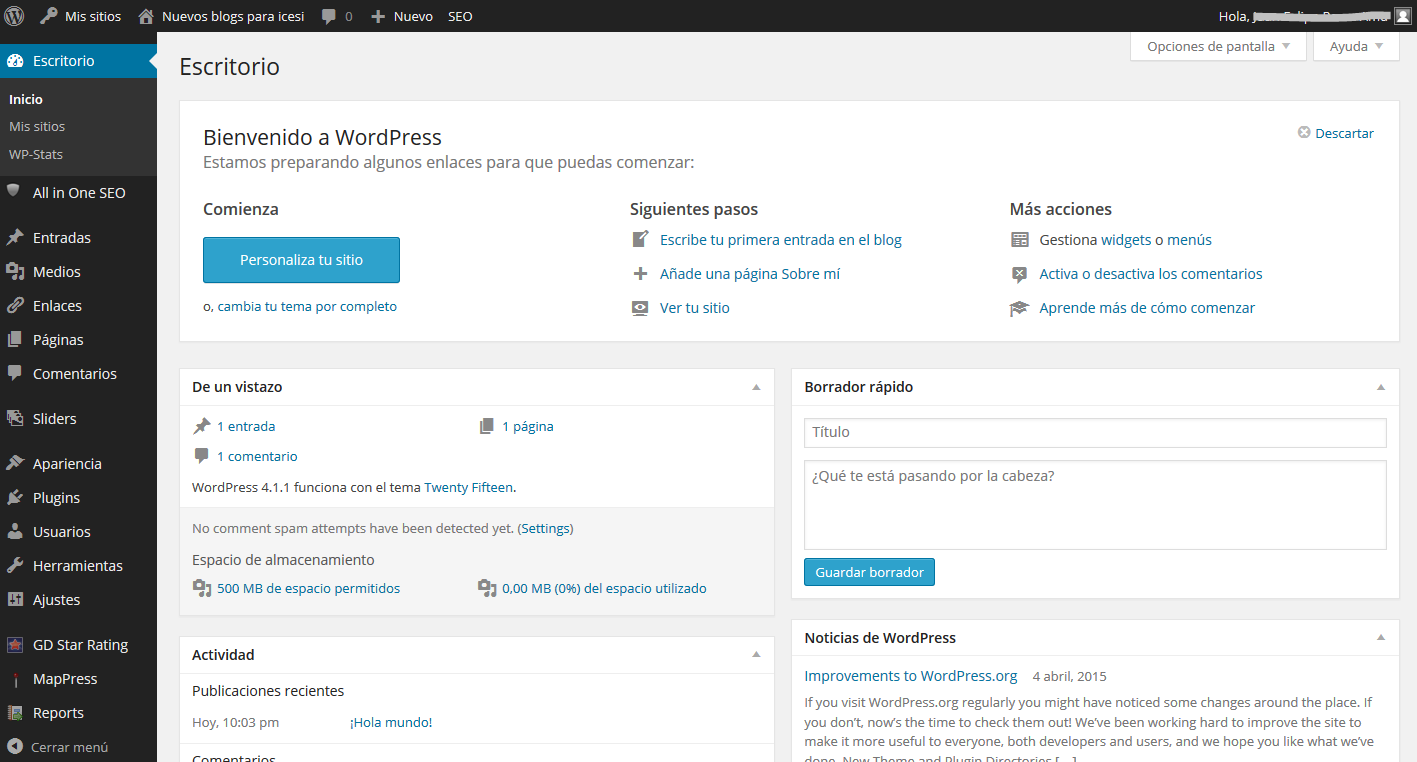Open Medios from the sidebar icon
The width and height of the screenshot is (1417, 762).
point(15,272)
